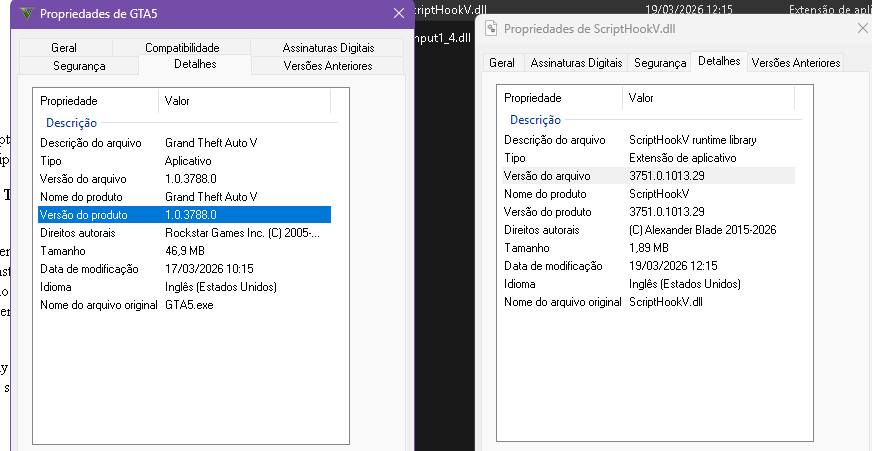The image size is (872, 451).
Task: Select 'Versão do produto' 3751.0.1013.29 row
Action: click(648, 212)
